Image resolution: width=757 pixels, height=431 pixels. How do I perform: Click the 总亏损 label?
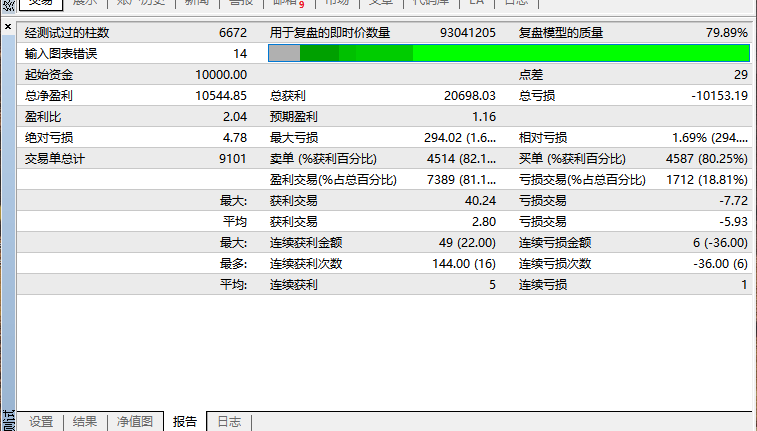537,96
